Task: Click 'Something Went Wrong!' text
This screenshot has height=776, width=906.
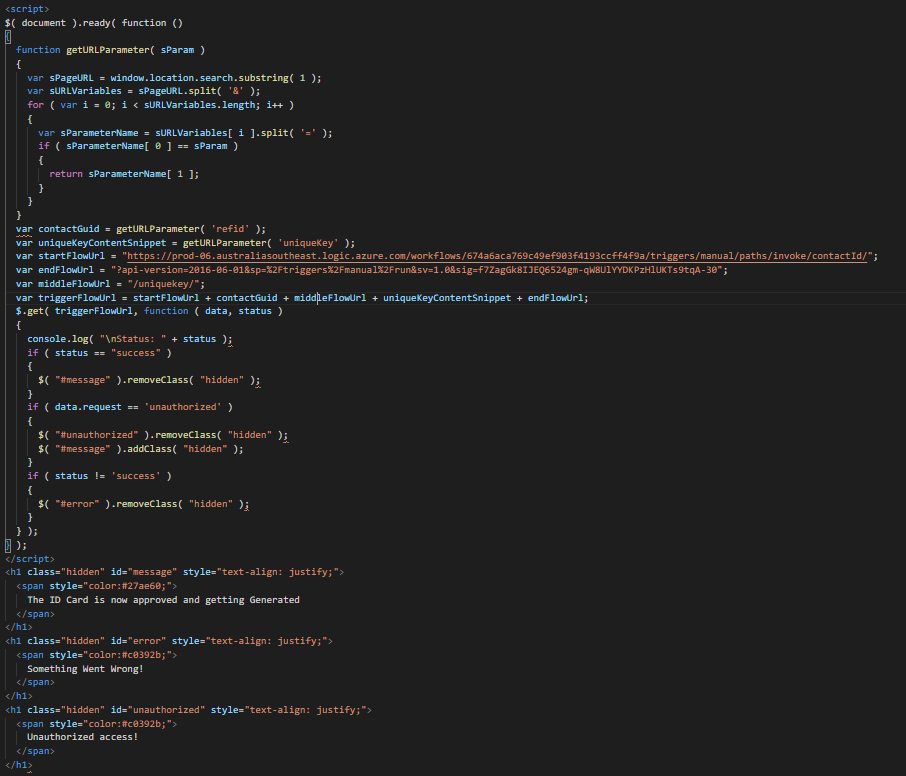Action: click(x=86, y=669)
